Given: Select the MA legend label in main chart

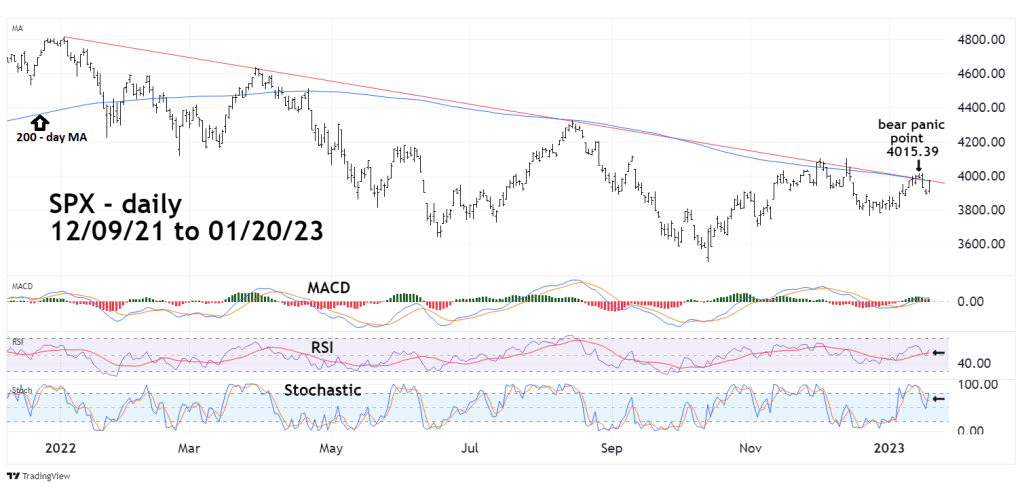Looking at the screenshot, I should coord(17,29).
